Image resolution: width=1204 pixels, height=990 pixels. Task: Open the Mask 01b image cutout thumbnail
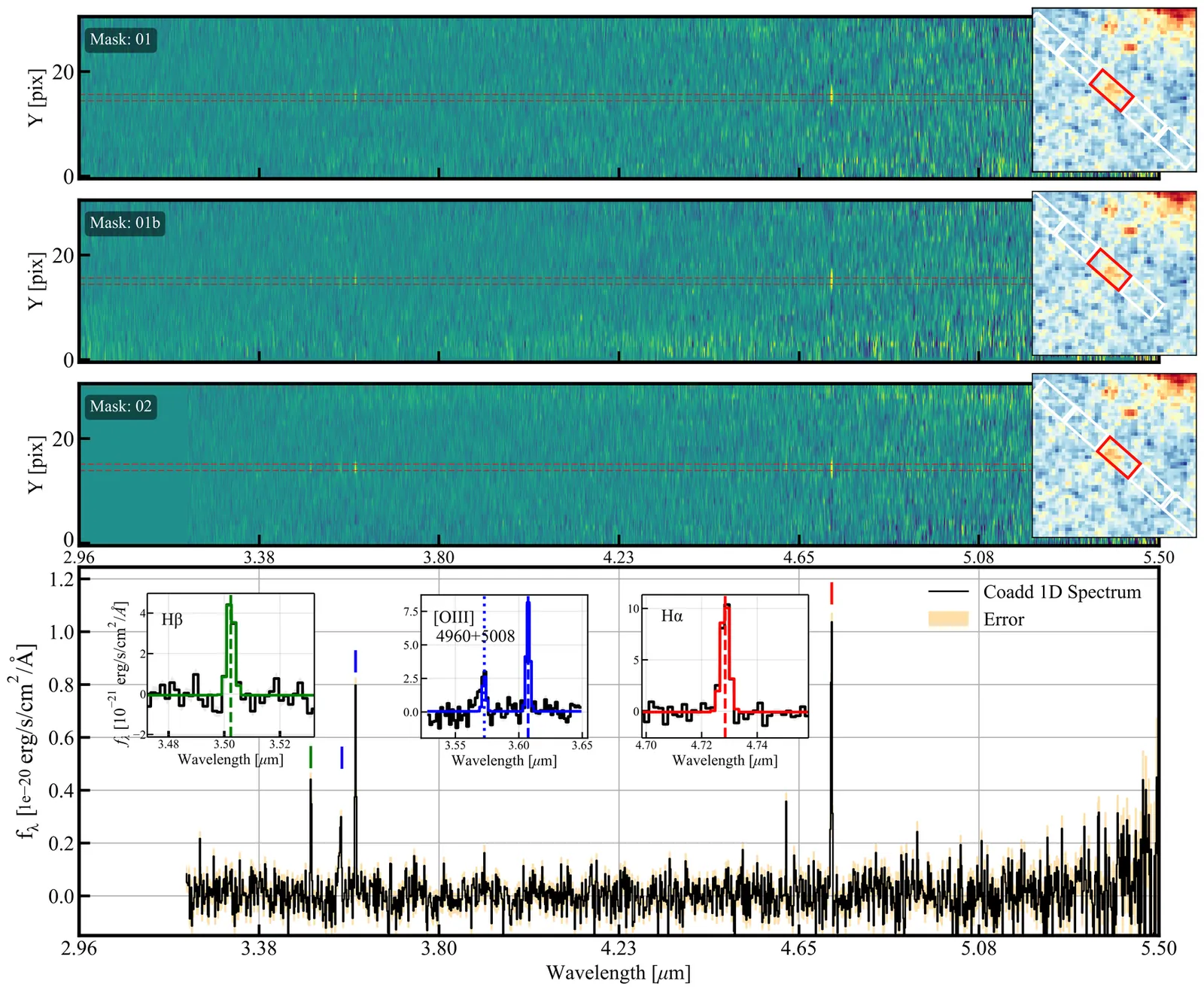[x=1114, y=273]
